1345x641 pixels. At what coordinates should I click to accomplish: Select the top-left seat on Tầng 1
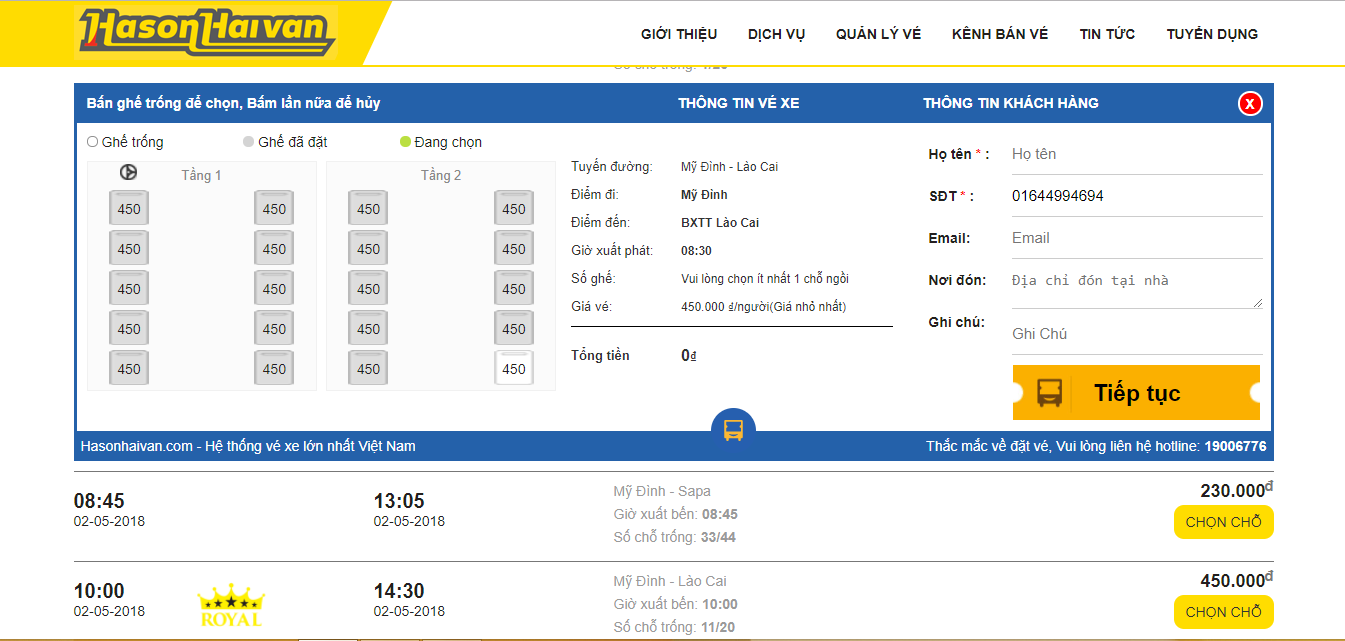tap(129, 209)
